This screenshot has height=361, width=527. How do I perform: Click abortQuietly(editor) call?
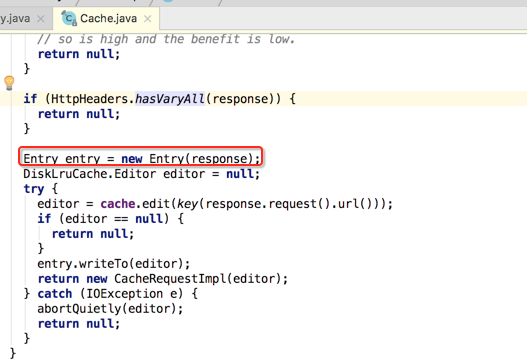pos(110,309)
